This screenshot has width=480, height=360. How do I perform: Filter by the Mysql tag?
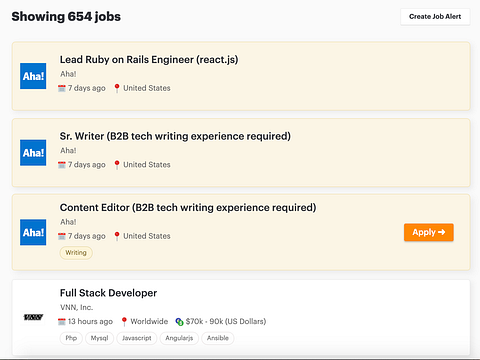pos(99,338)
